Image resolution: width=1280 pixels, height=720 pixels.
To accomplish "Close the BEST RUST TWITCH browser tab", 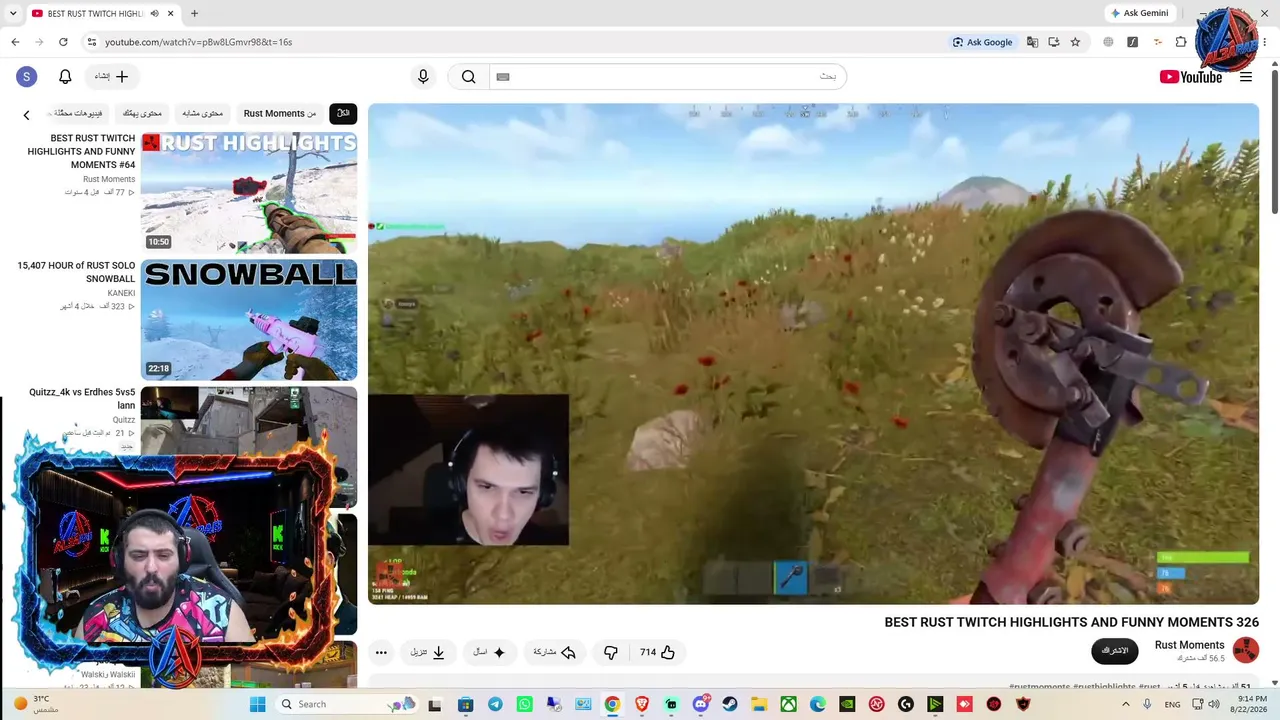I will [x=171, y=14].
